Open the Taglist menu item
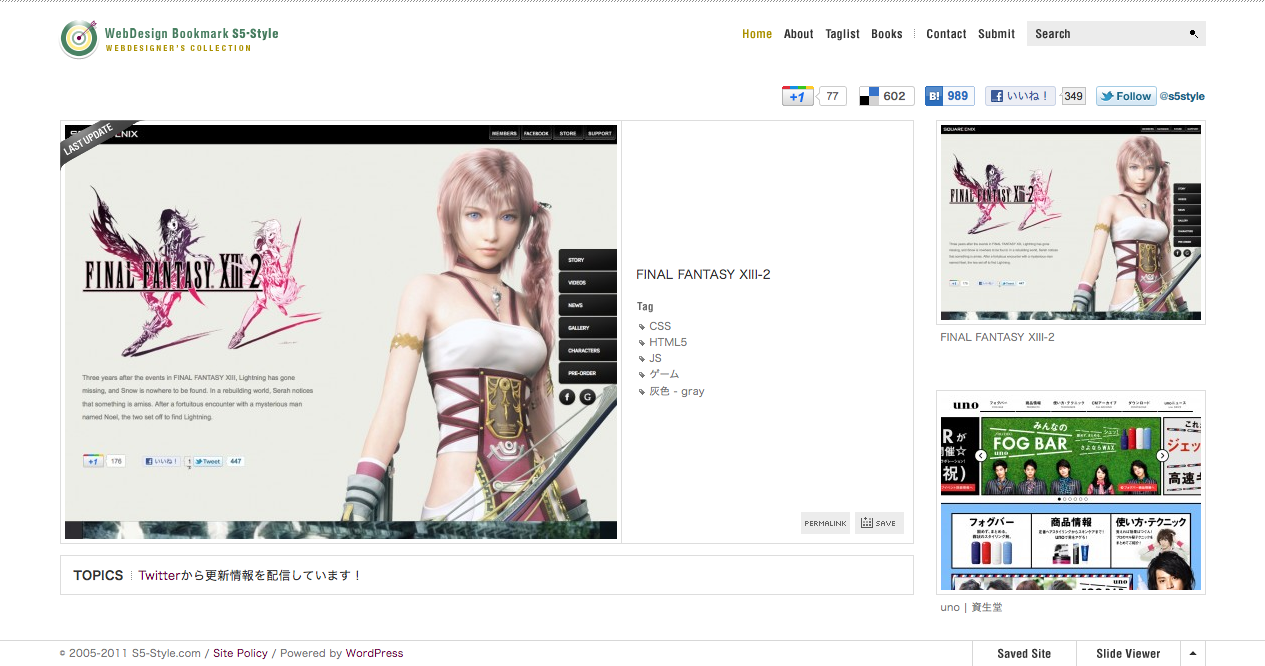 [x=842, y=33]
